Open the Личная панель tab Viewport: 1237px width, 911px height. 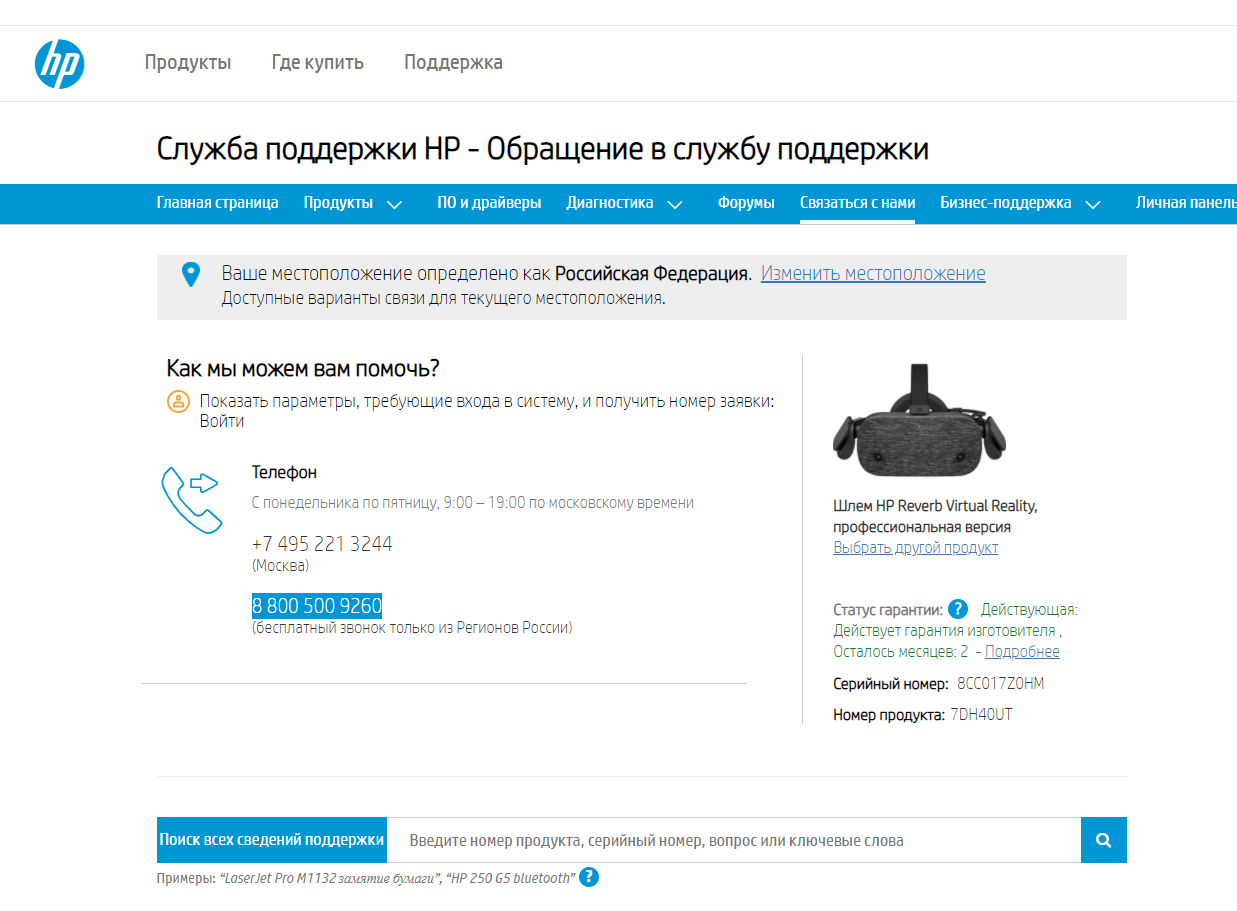[1186, 203]
